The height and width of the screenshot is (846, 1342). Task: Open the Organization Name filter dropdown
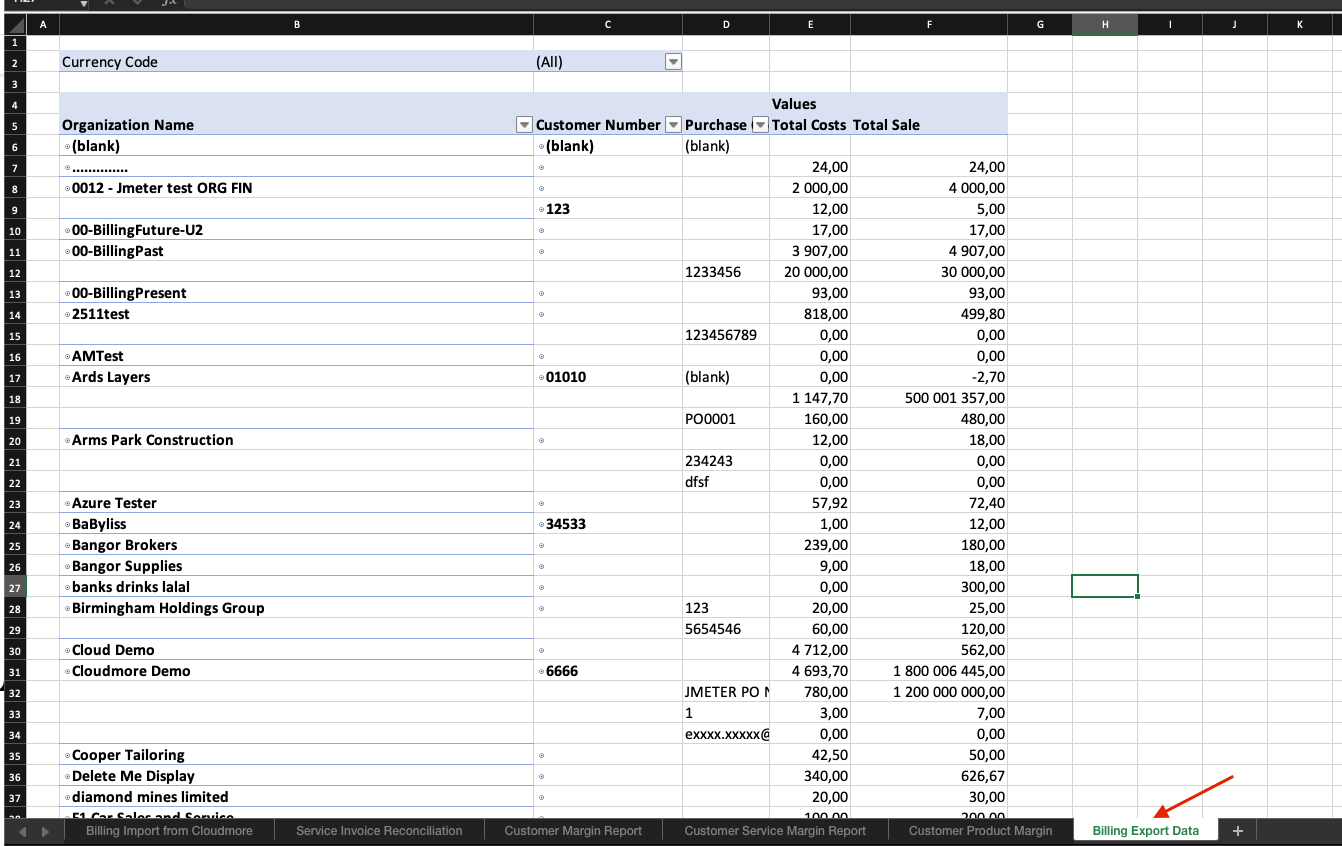523,125
